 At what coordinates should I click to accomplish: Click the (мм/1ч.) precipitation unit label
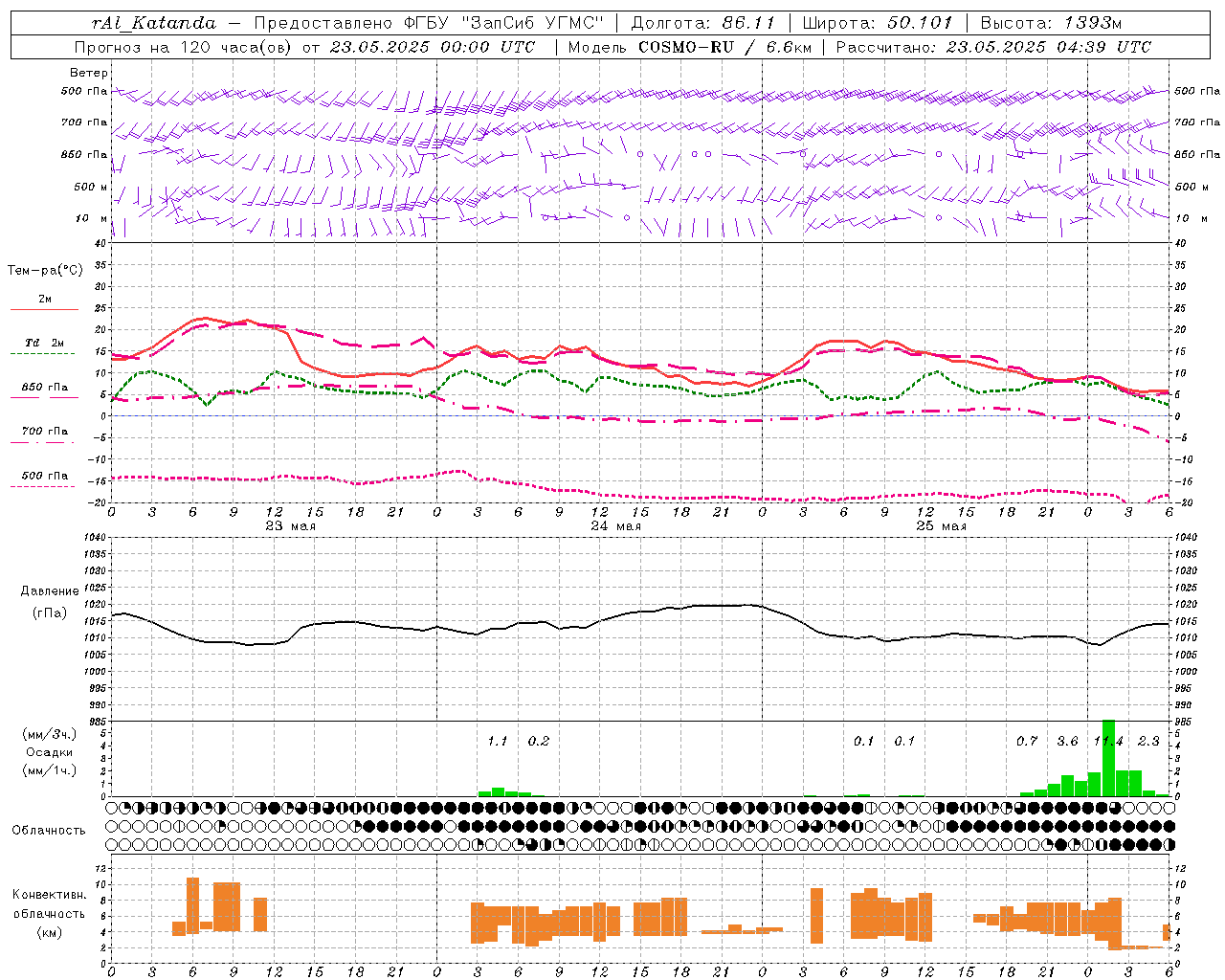tap(50, 770)
